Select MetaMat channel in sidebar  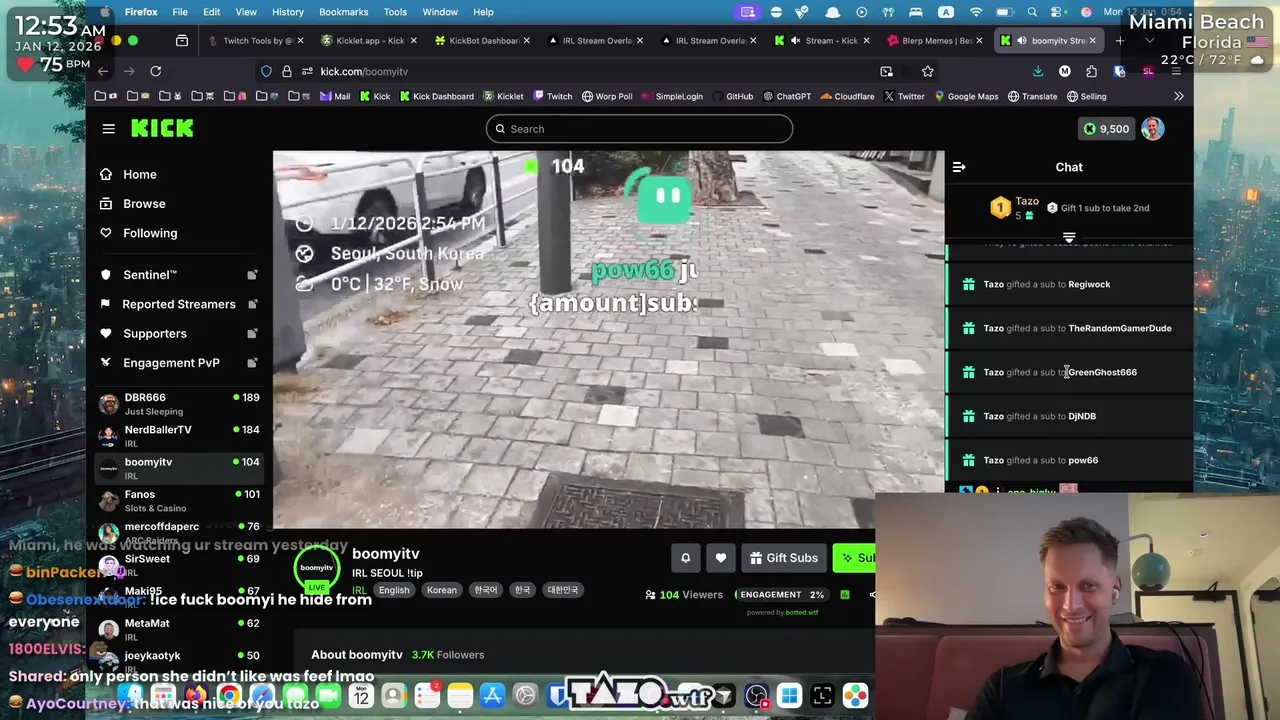click(x=179, y=629)
